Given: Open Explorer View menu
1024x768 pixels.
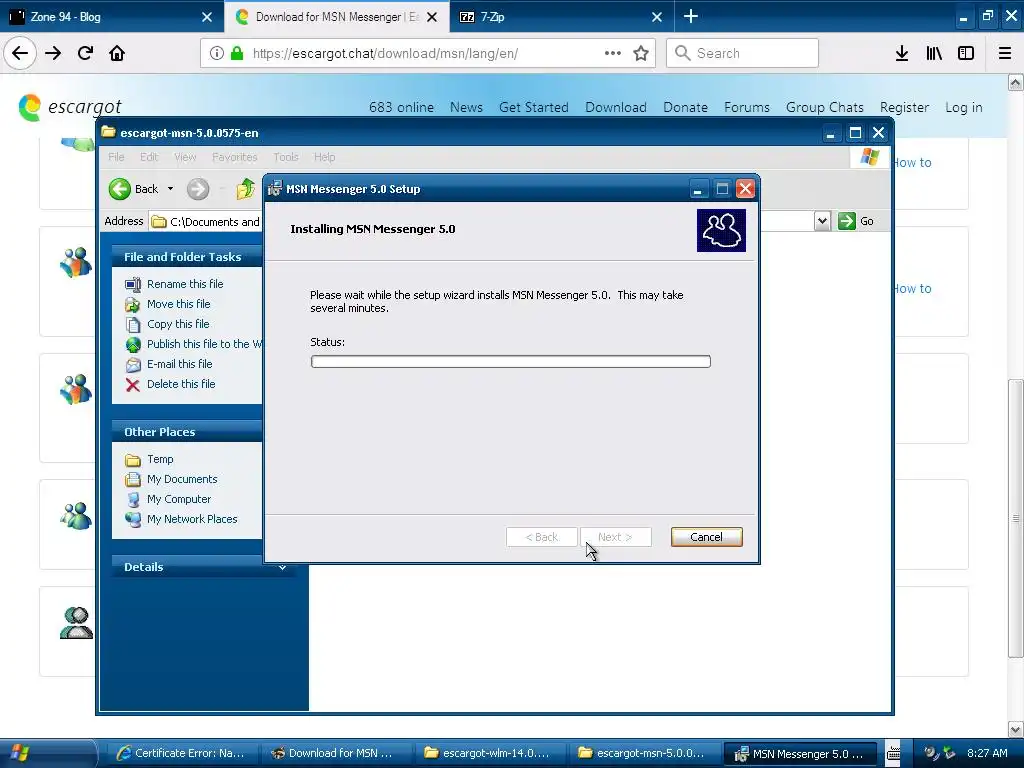Looking at the screenshot, I should pos(185,157).
